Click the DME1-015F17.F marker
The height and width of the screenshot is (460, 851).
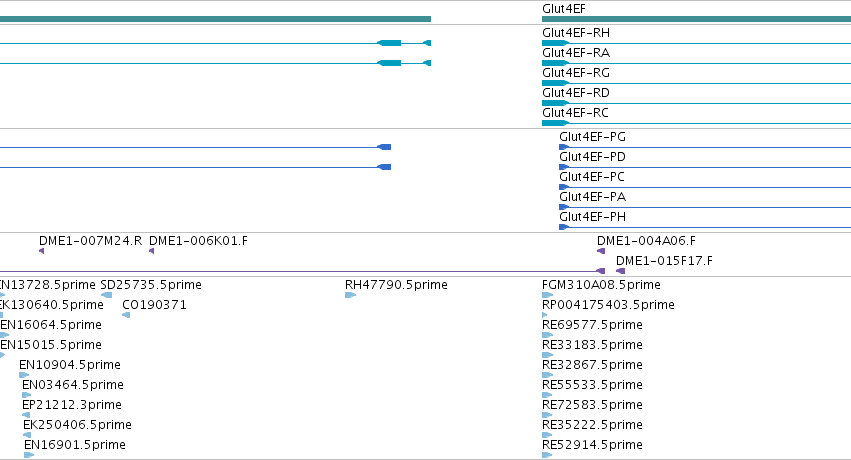tap(620, 271)
